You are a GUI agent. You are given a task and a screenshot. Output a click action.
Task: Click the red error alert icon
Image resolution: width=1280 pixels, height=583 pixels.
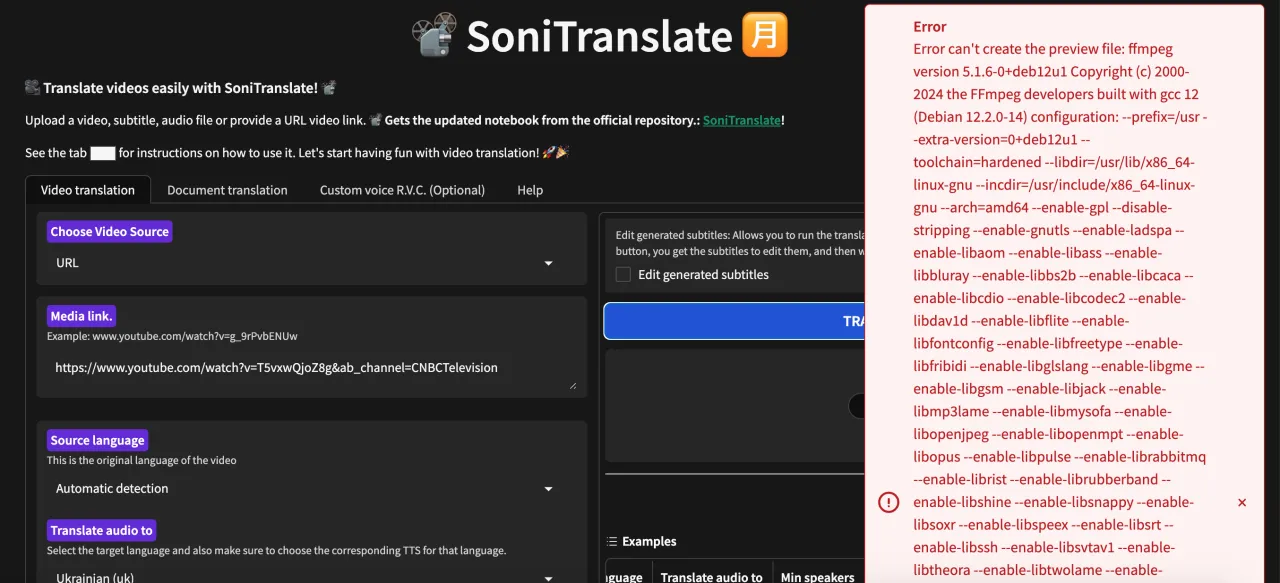[x=888, y=503]
